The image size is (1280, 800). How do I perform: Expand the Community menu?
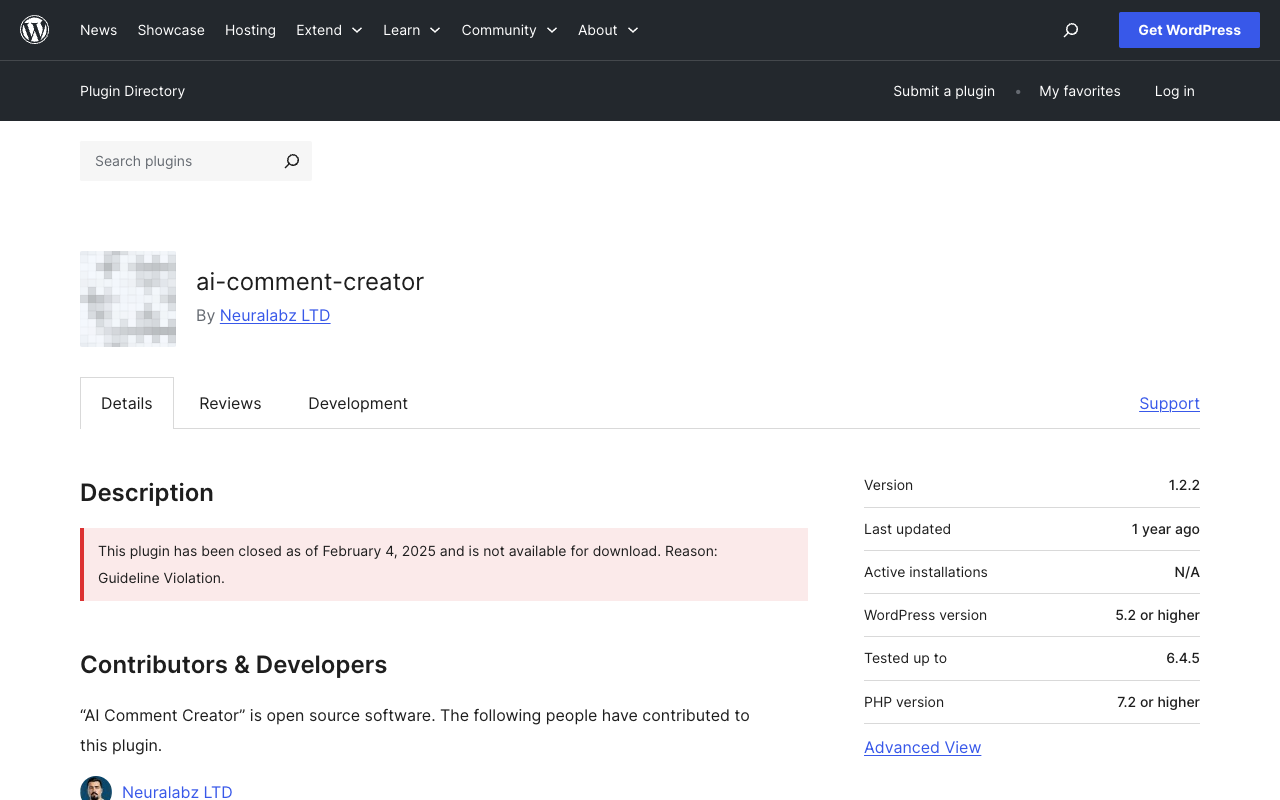tap(509, 30)
